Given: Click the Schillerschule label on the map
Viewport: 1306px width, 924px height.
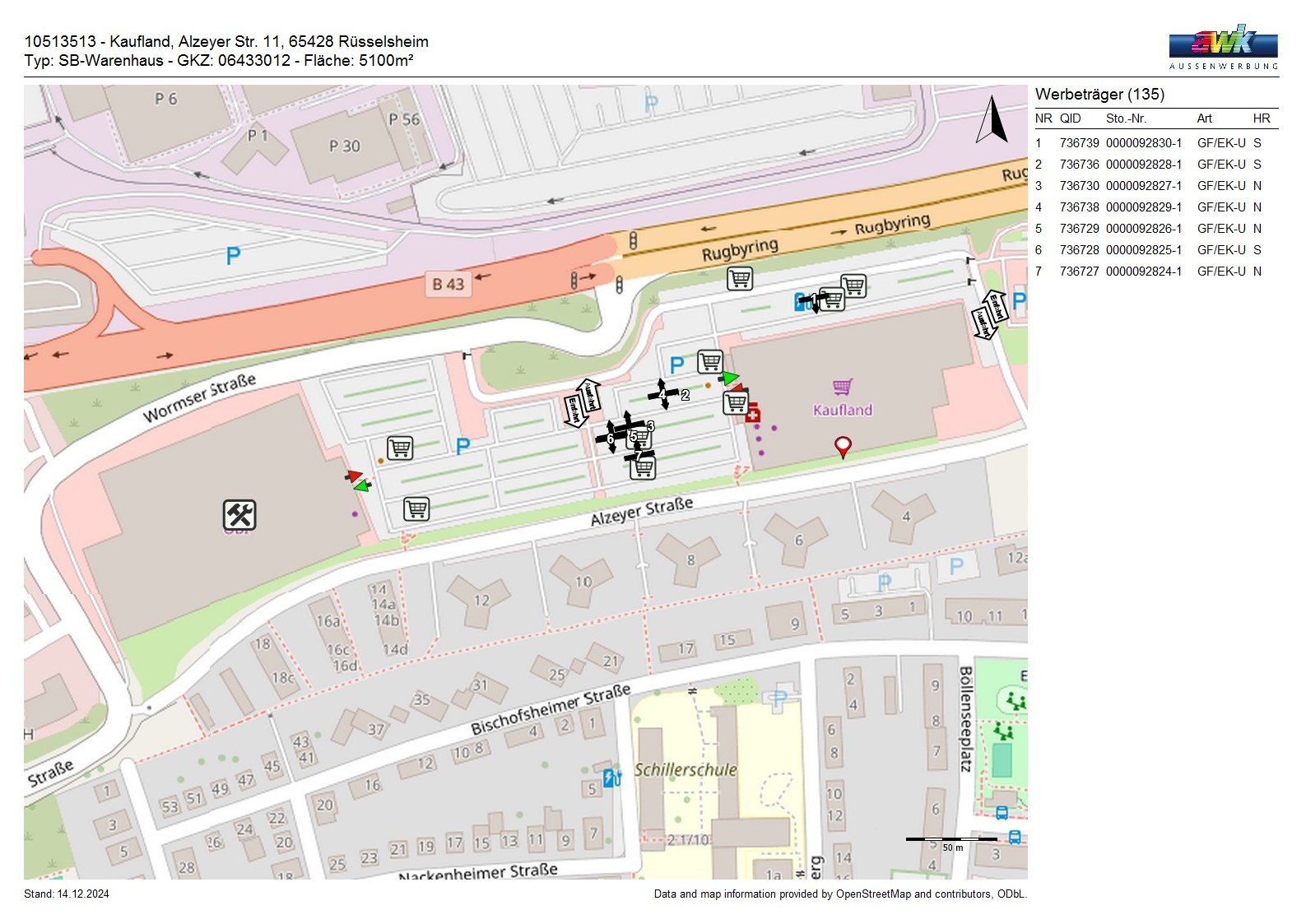Looking at the screenshot, I should [x=685, y=770].
